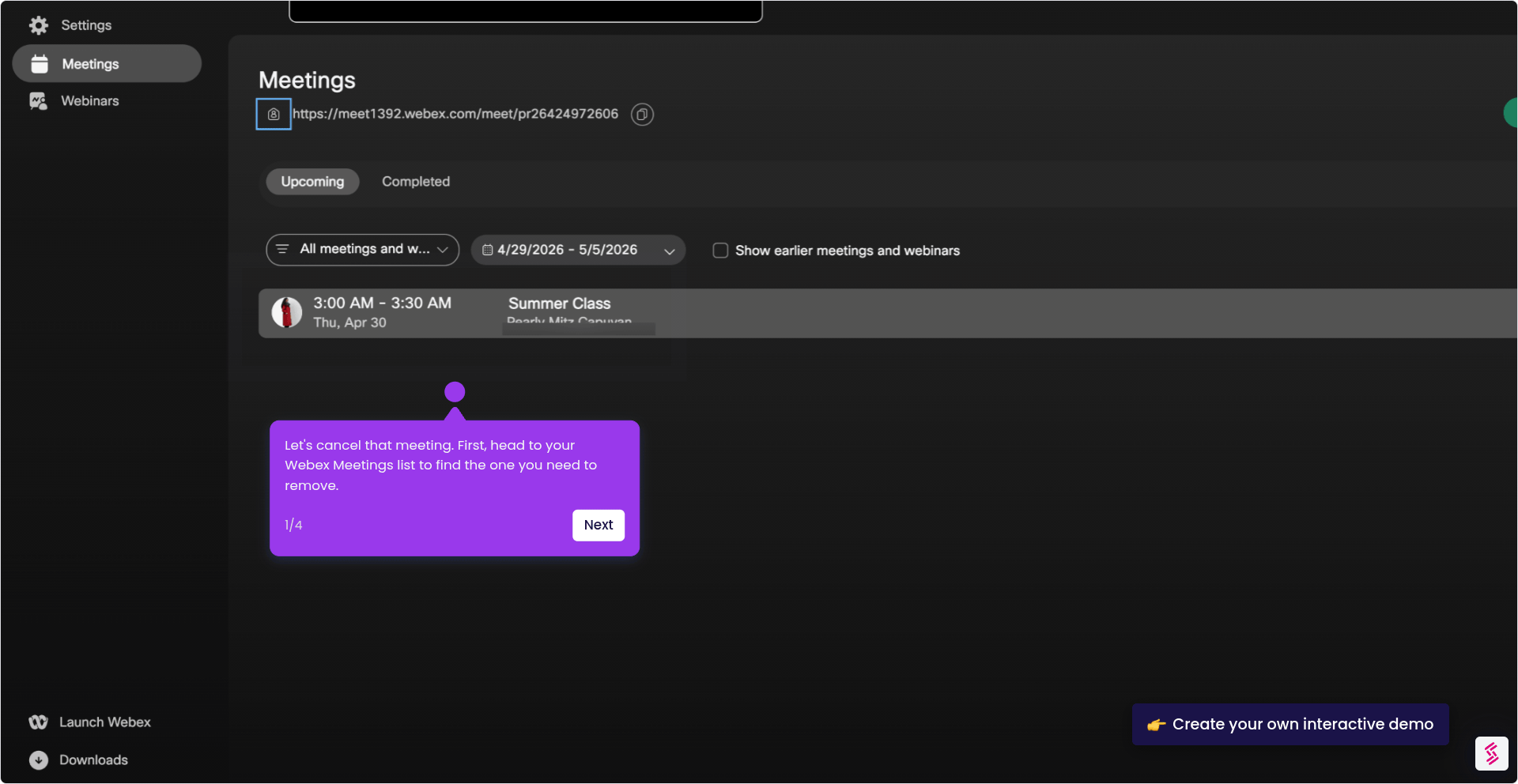Select Launch Webex in the sidebar
1518x784 pixels.
click(104, 722)
